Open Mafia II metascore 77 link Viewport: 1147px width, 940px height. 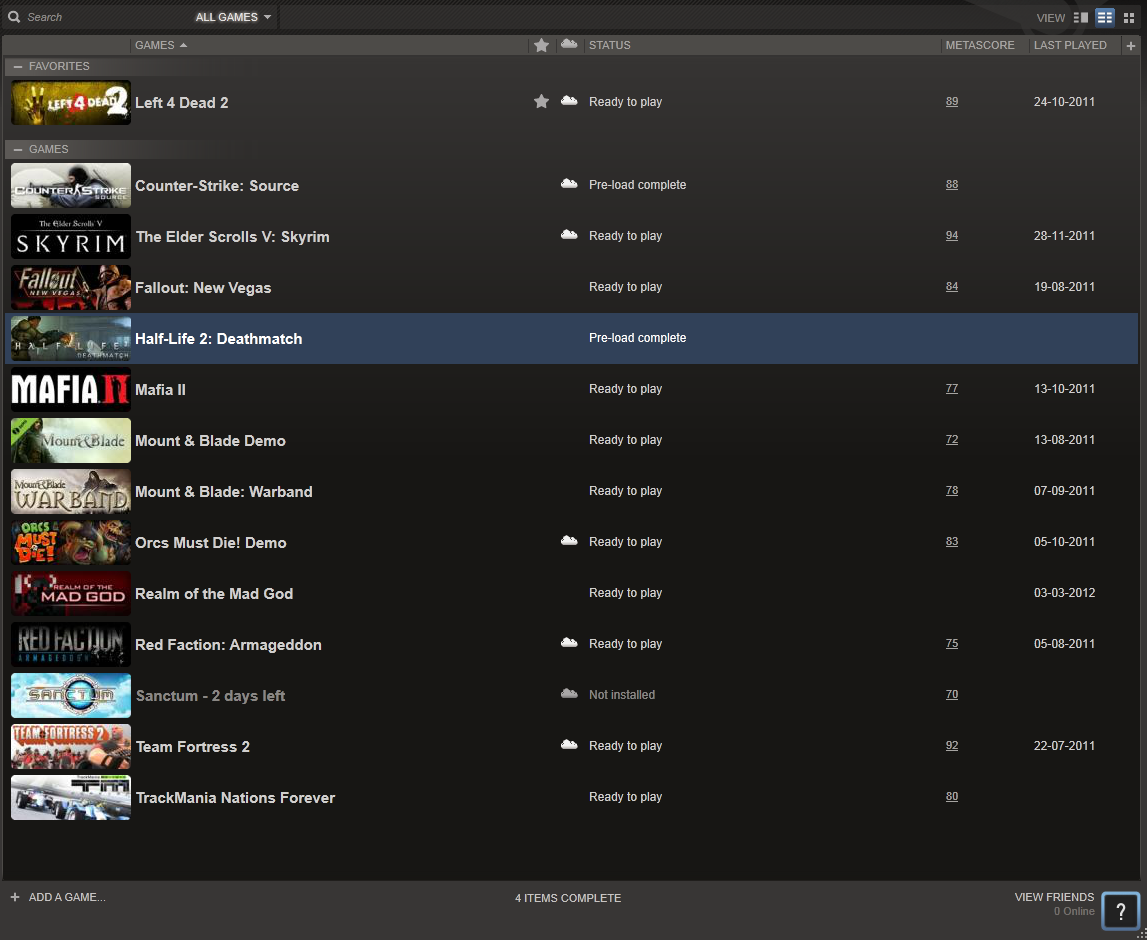pos(952,388)
